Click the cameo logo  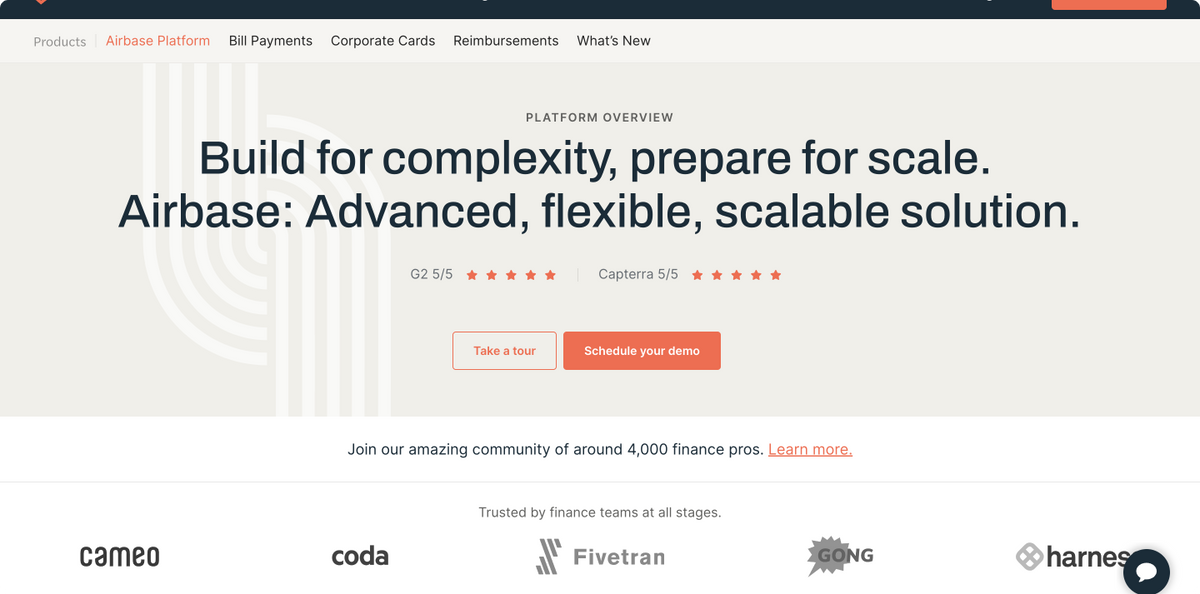[120, 557]
